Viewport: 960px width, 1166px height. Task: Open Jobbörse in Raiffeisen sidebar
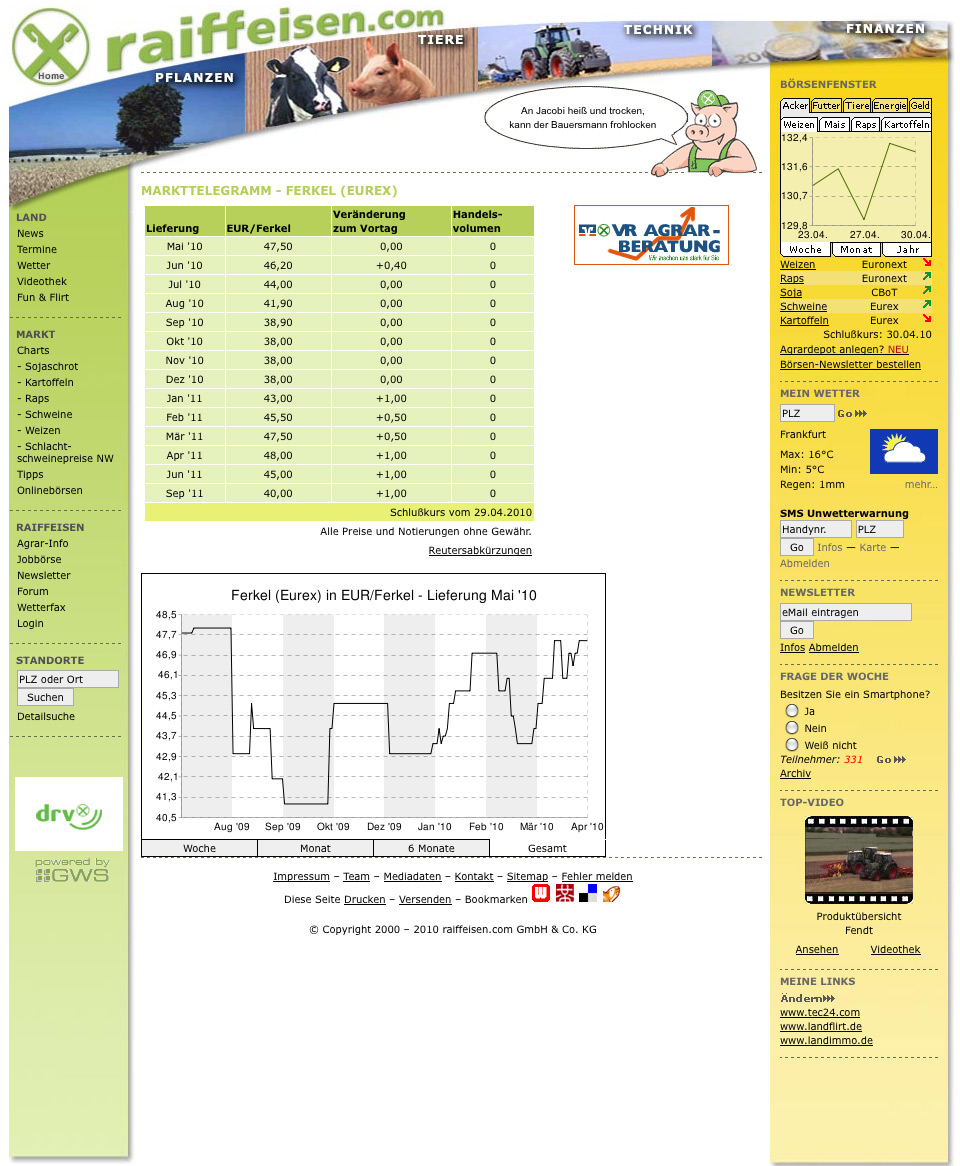[x=39, y=559]
